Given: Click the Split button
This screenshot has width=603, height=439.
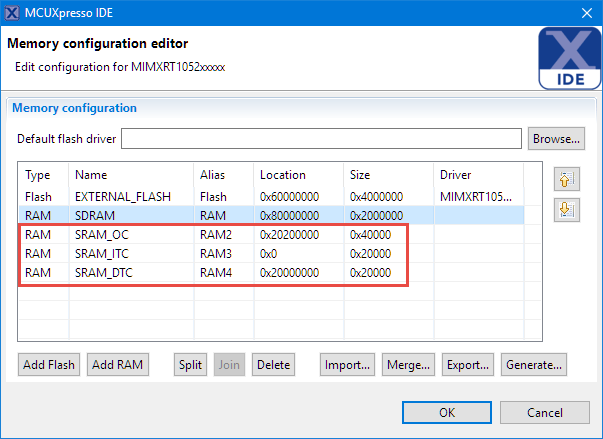Looking at the screenshot, I should (x=190, y=365).
